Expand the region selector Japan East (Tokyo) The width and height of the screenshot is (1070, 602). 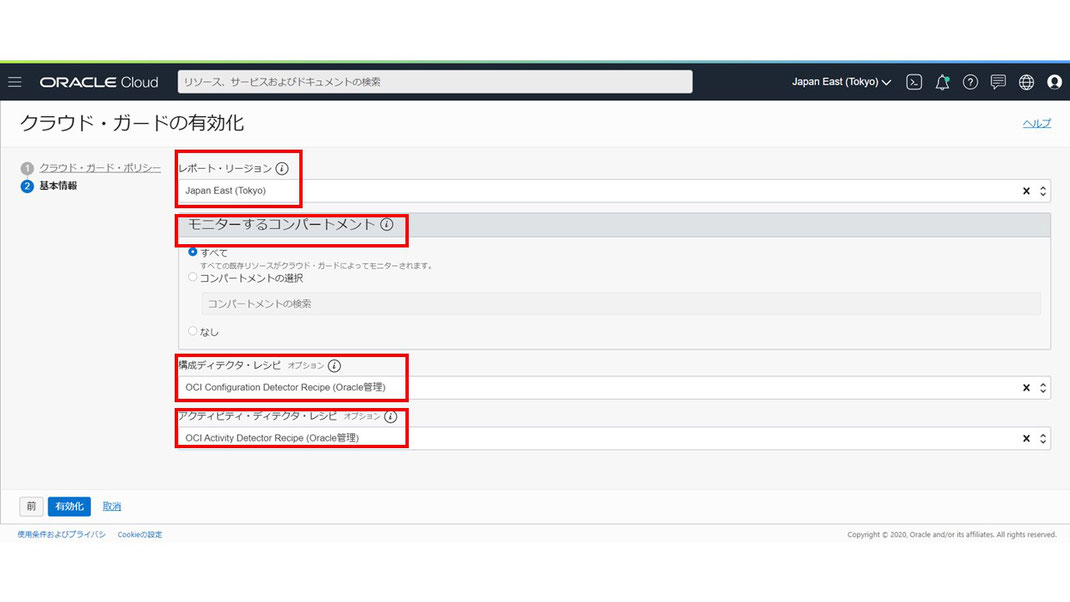pos(841,82)
